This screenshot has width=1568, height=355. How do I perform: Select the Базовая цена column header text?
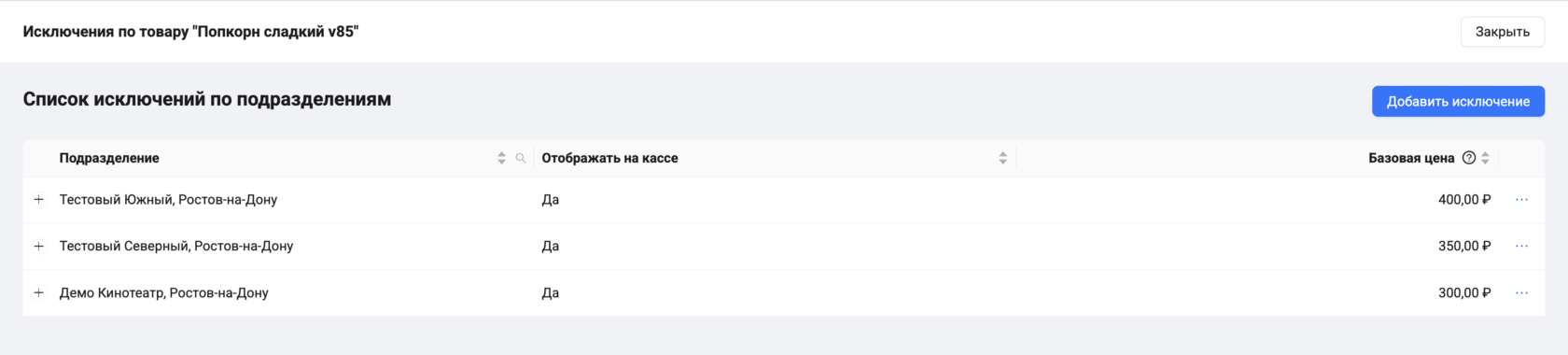point(1411,158)
